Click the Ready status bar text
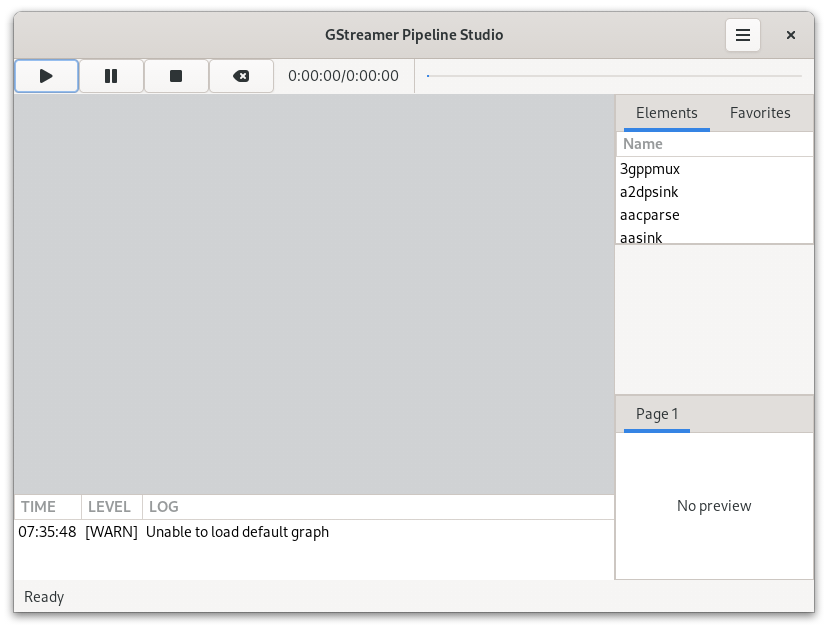This screenshot has width=828, height=629. pos(44,597)
